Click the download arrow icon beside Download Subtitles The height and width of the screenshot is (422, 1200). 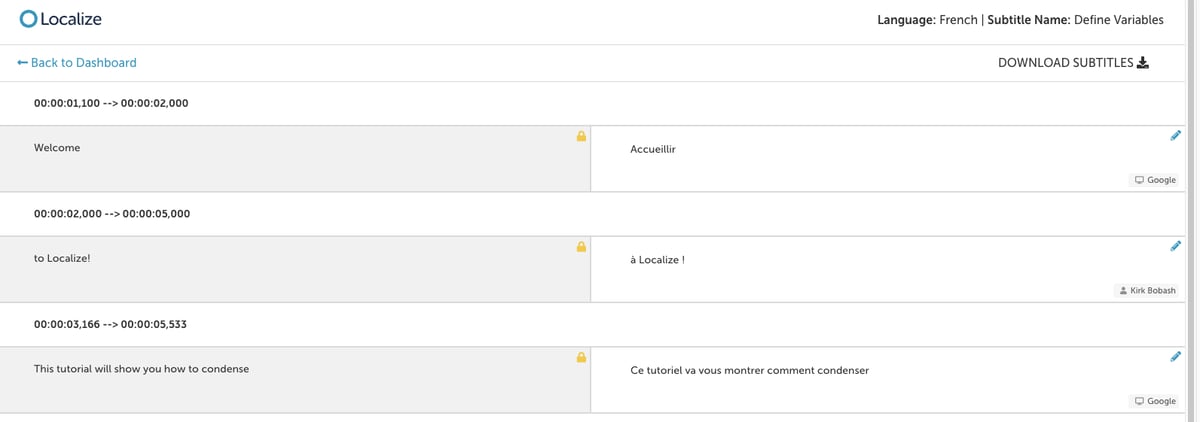click(1143, 62)
